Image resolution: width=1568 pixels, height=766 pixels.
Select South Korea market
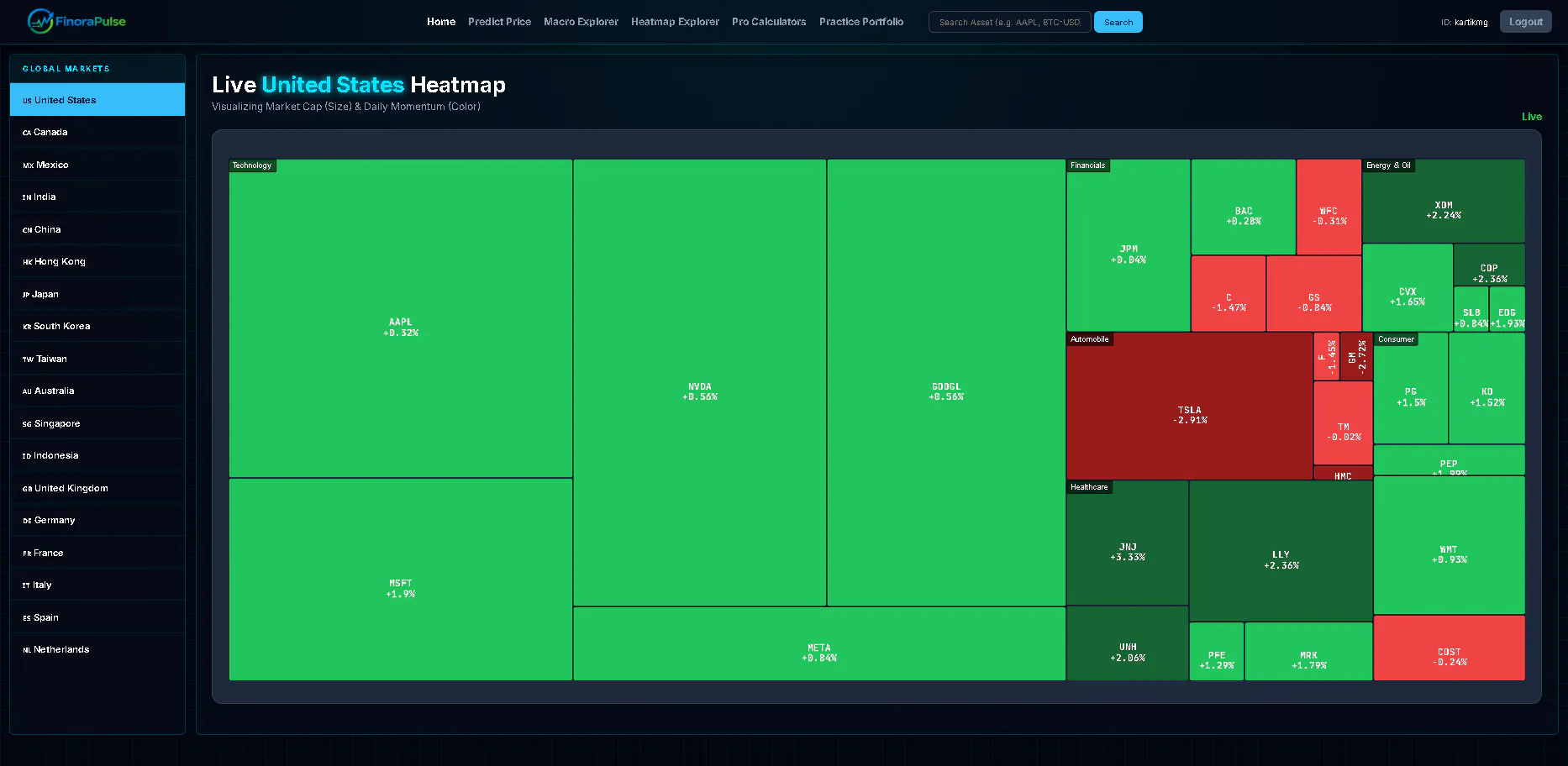(x=97, y=327)
